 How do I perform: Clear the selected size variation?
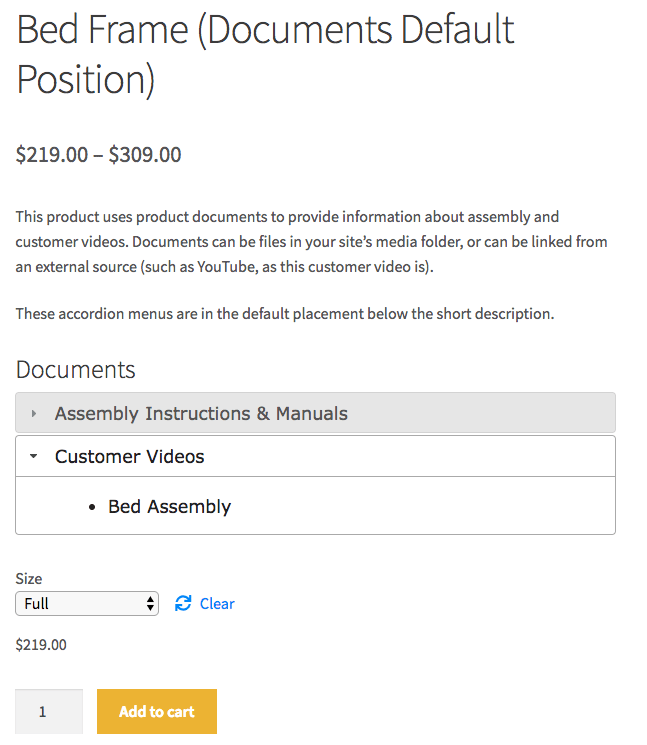point(217,603)
